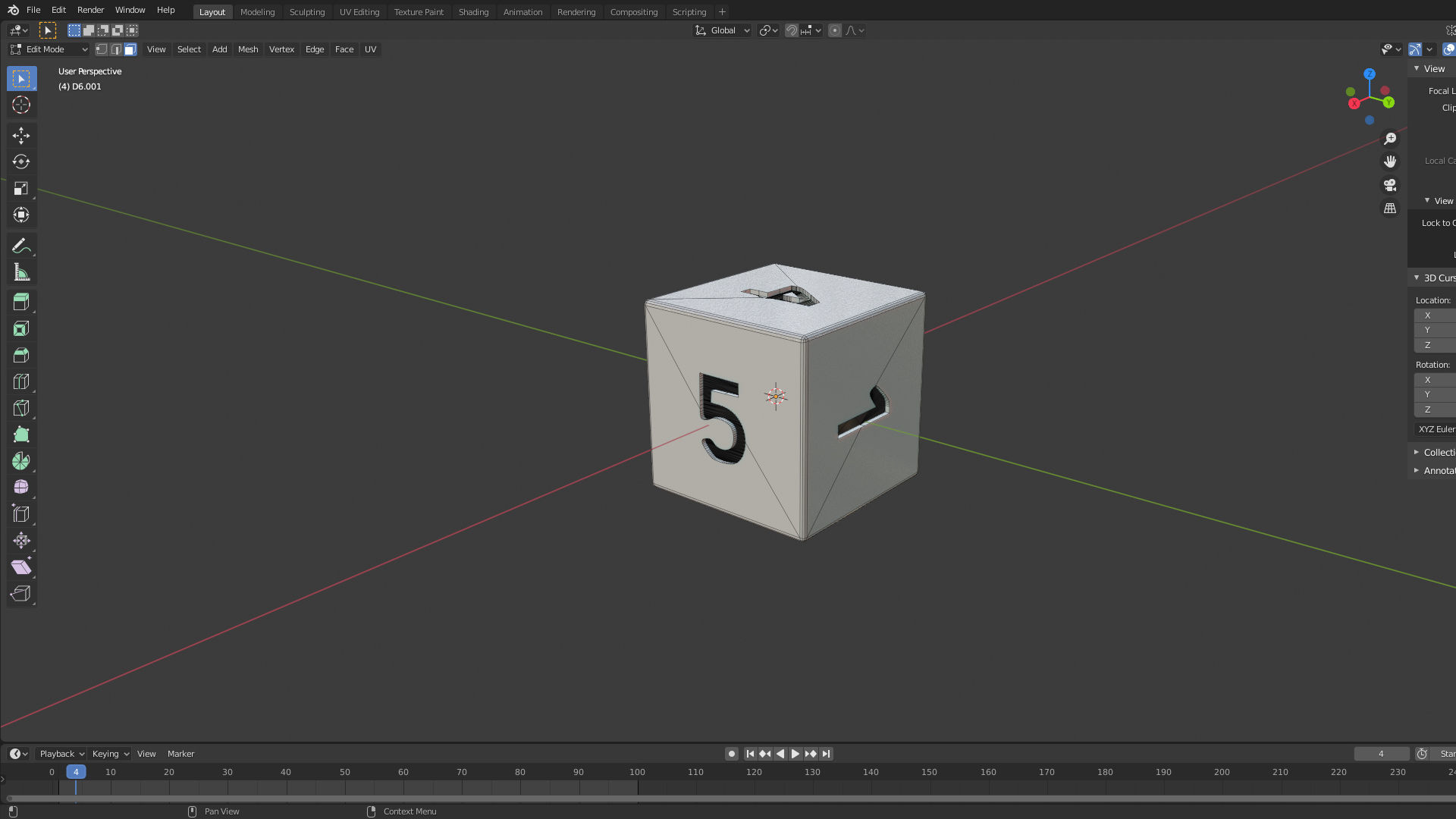Viewport: 1456px width, 819px height.
Task: Open the File menu
Action: tap(33, 10)
